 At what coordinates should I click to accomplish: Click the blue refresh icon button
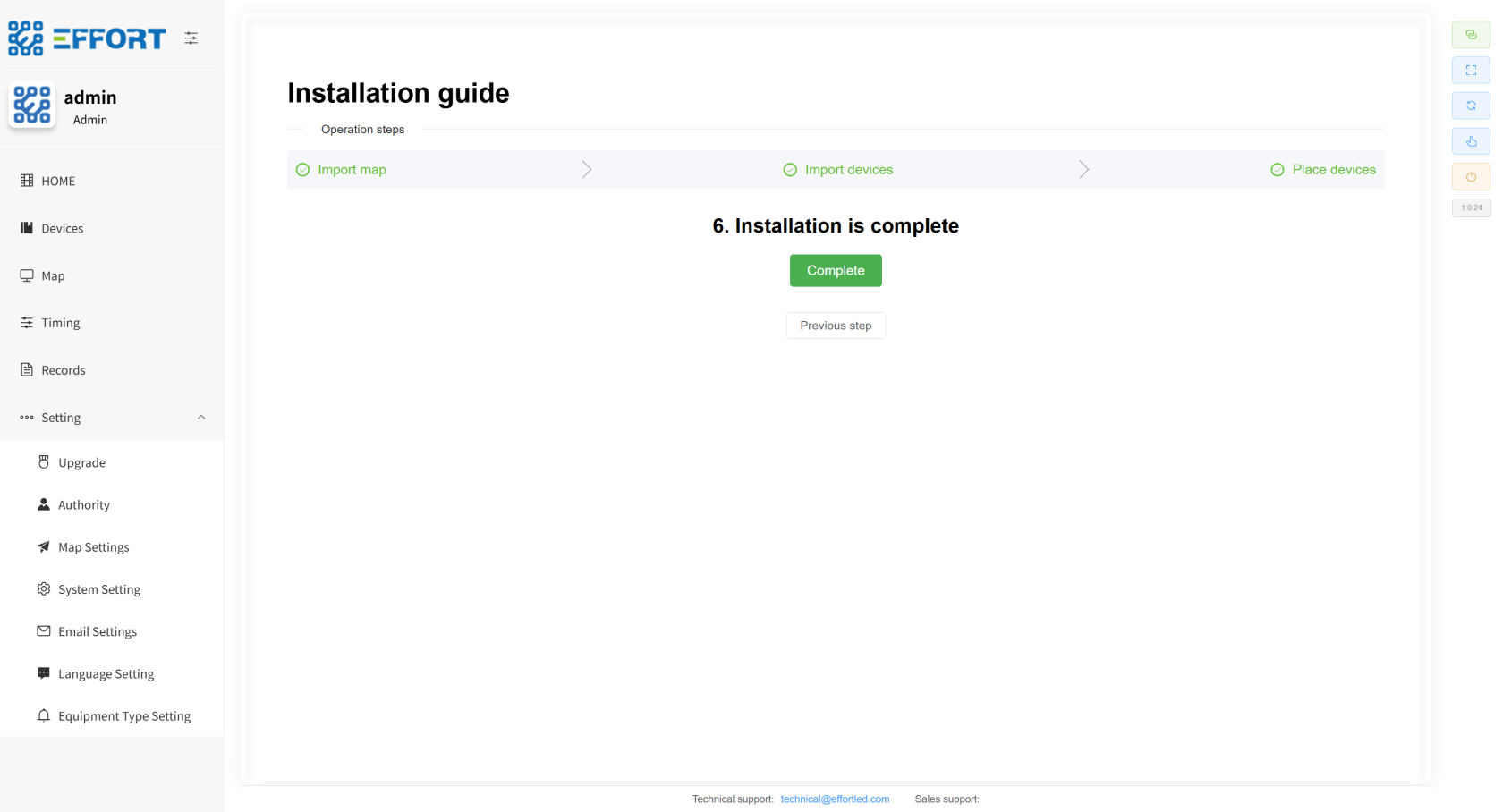(1471, 106)
